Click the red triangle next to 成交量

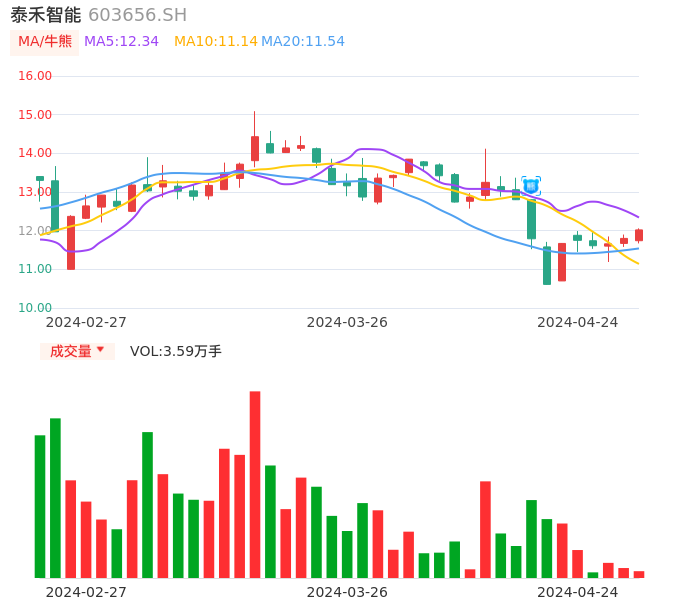[x=100, y=350]
